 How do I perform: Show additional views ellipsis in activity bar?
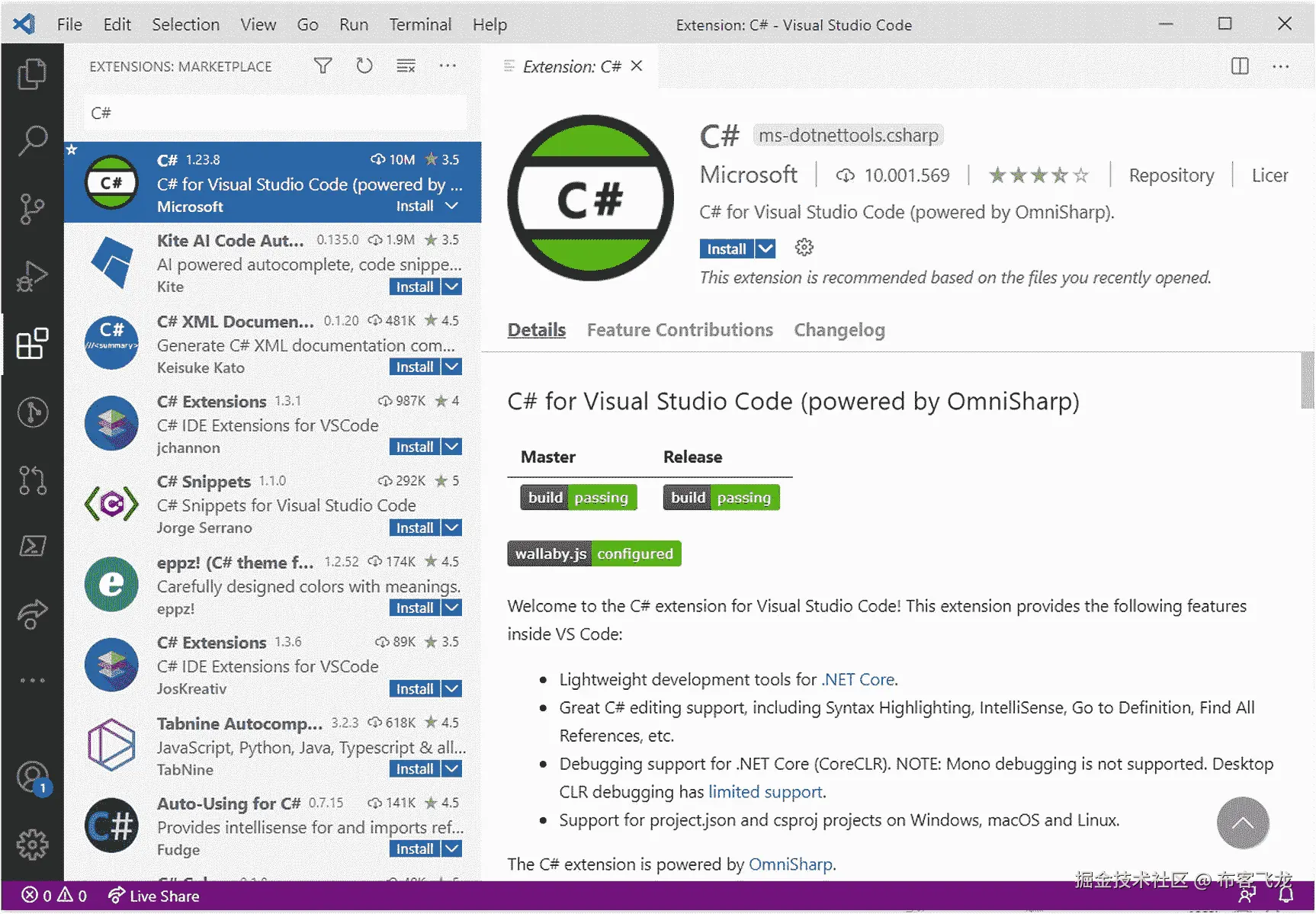[x=32, y=680]
